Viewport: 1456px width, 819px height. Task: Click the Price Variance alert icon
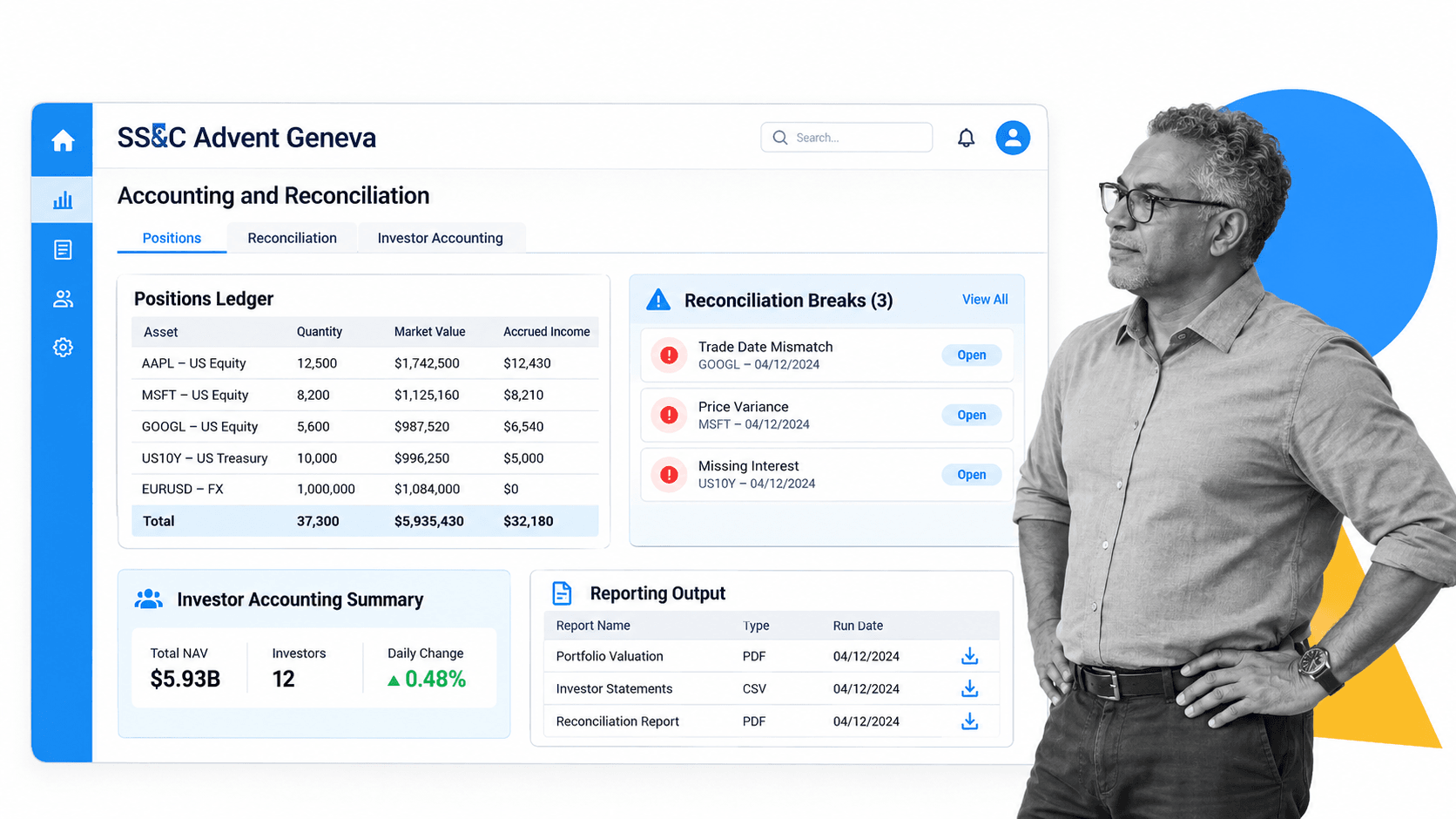[x=669, y=415]
